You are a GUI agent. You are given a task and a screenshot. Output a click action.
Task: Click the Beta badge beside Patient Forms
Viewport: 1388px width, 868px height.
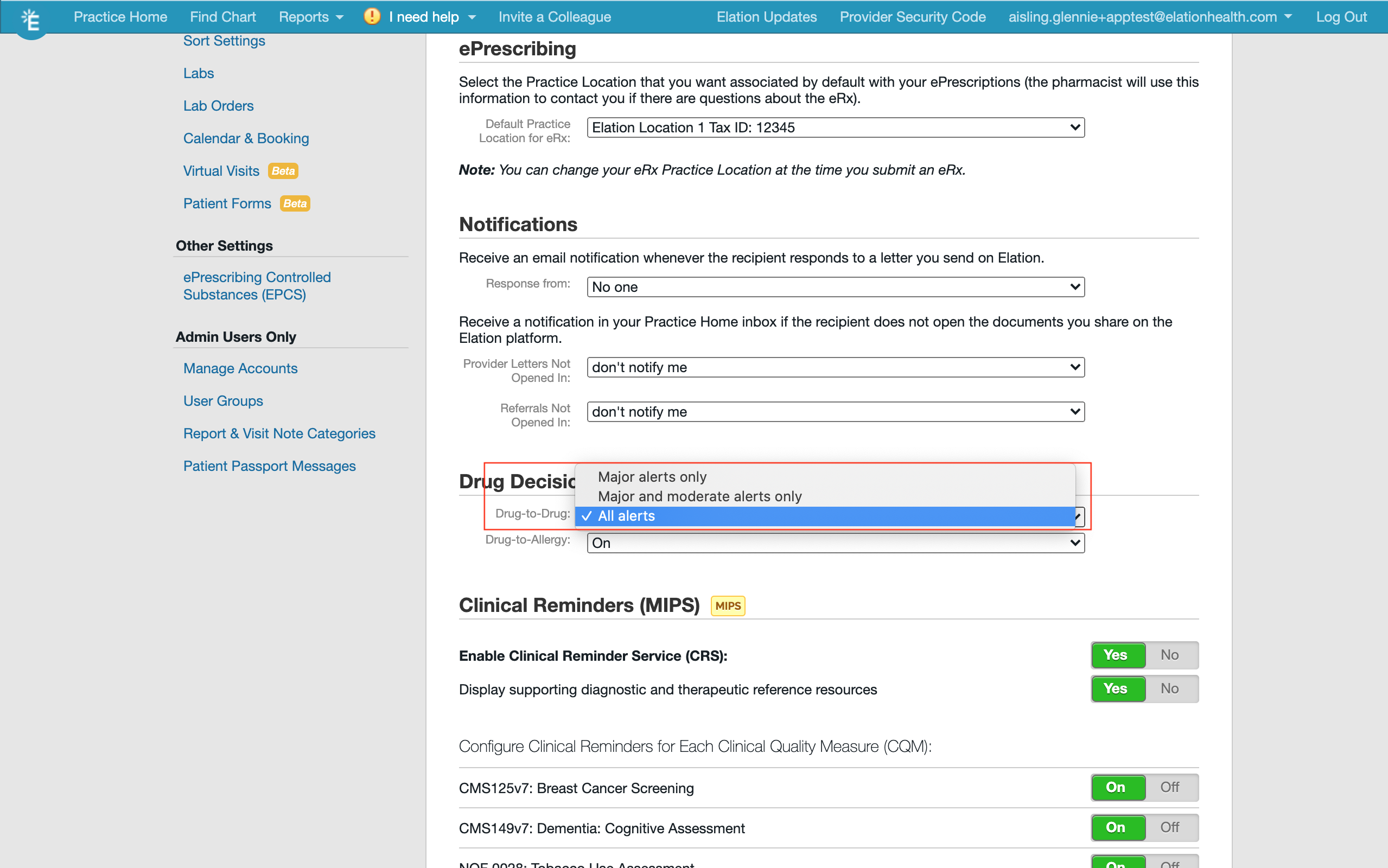pos(295,204)
